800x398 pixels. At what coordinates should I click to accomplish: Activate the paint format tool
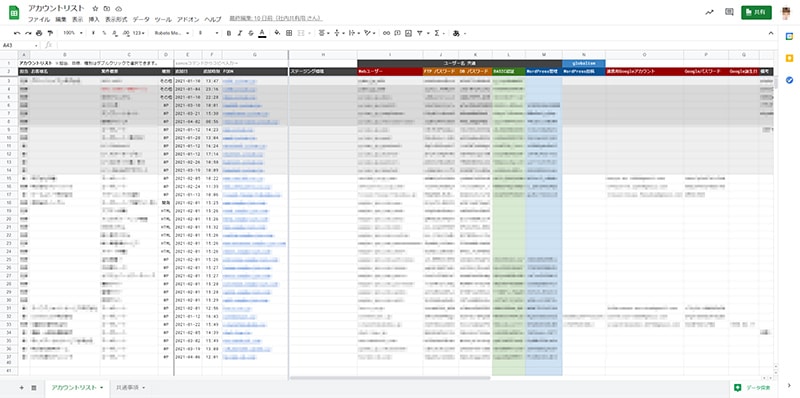pyautogui.click(x=50, y=33)
